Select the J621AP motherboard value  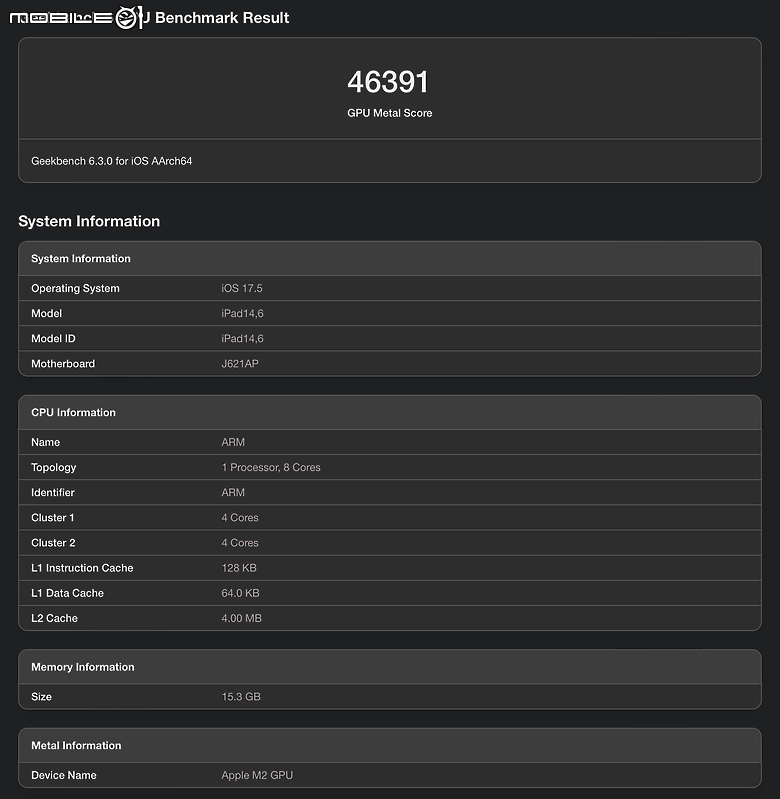[240, 364]
